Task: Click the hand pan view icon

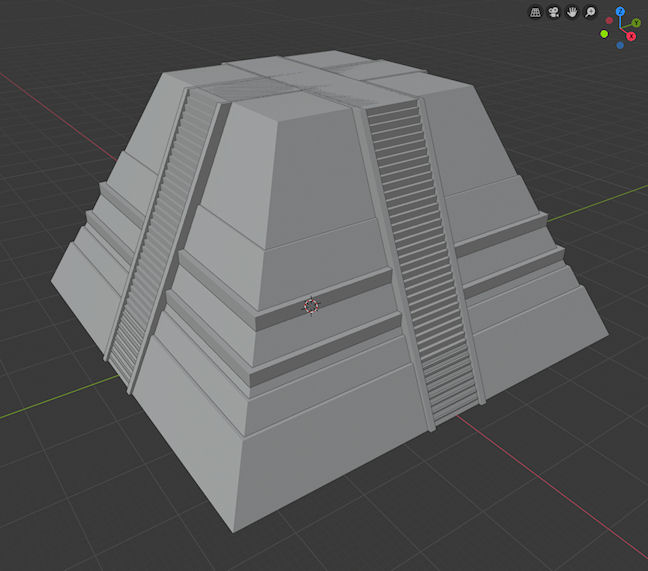Action: tap(572, 13)
